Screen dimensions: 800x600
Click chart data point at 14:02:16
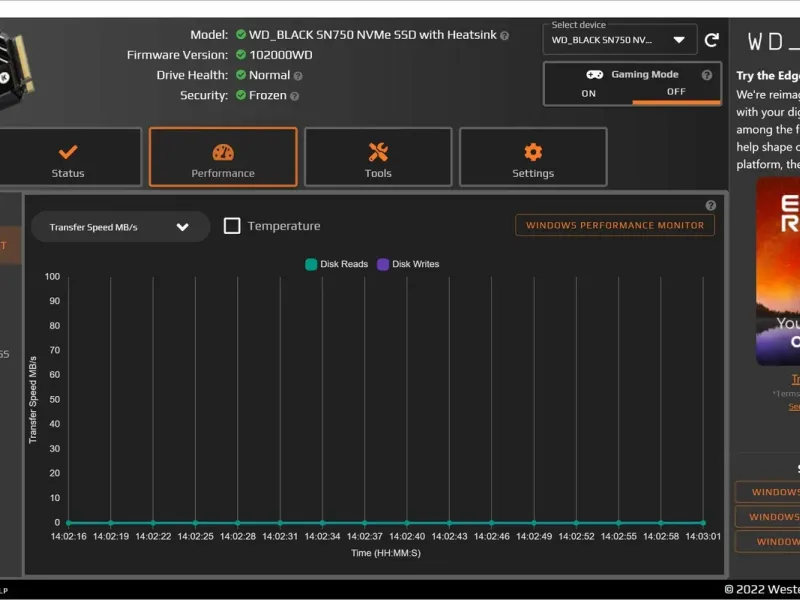click(x=68, y=523)
